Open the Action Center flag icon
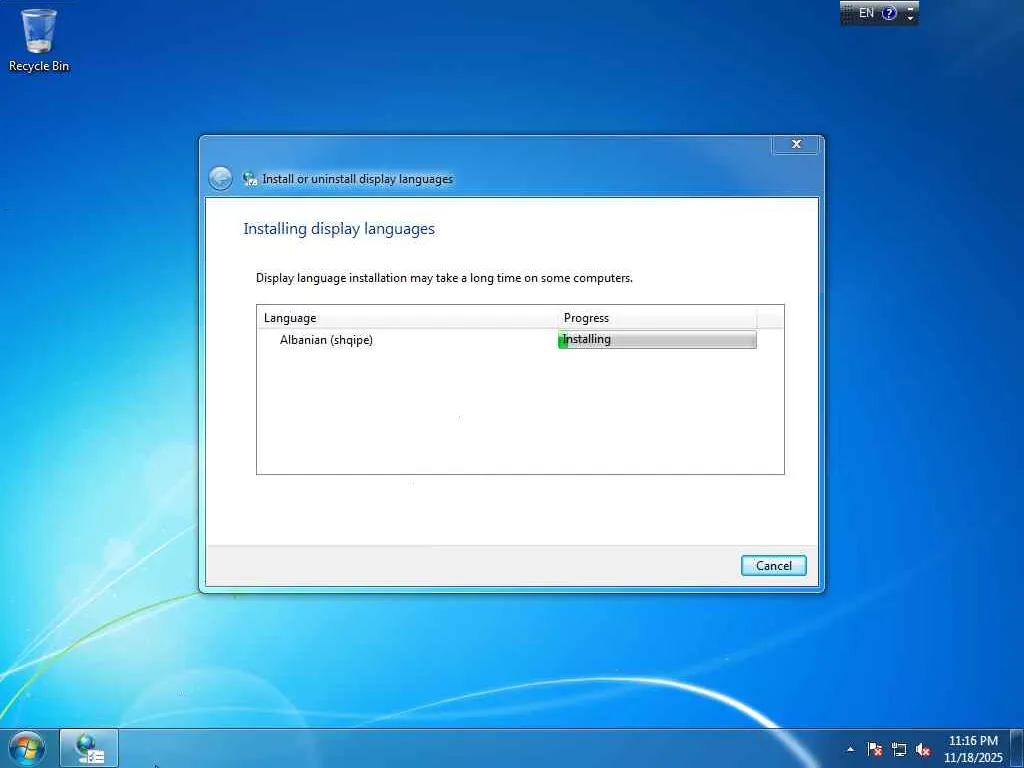Screen dimensions: 1024x768 874,749
